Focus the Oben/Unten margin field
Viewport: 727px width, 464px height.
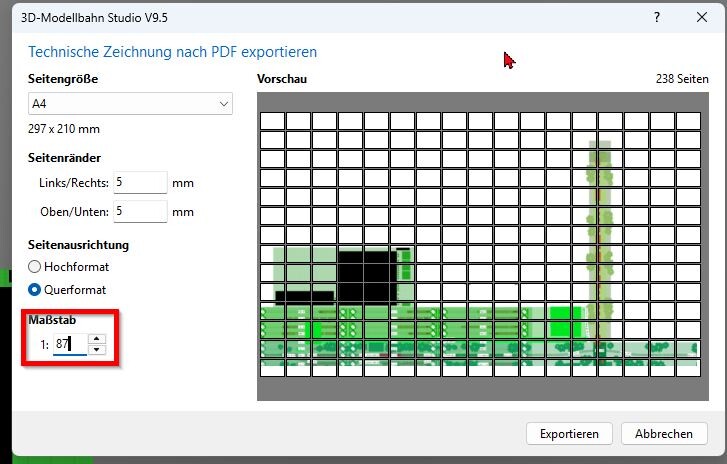point(140,211)
